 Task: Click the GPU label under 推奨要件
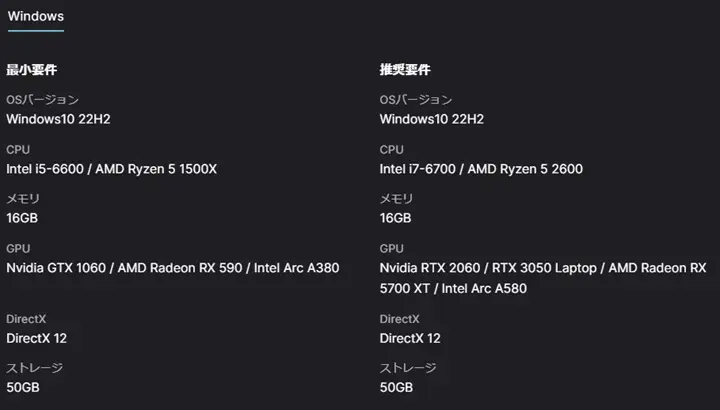(x=392, y=248)
